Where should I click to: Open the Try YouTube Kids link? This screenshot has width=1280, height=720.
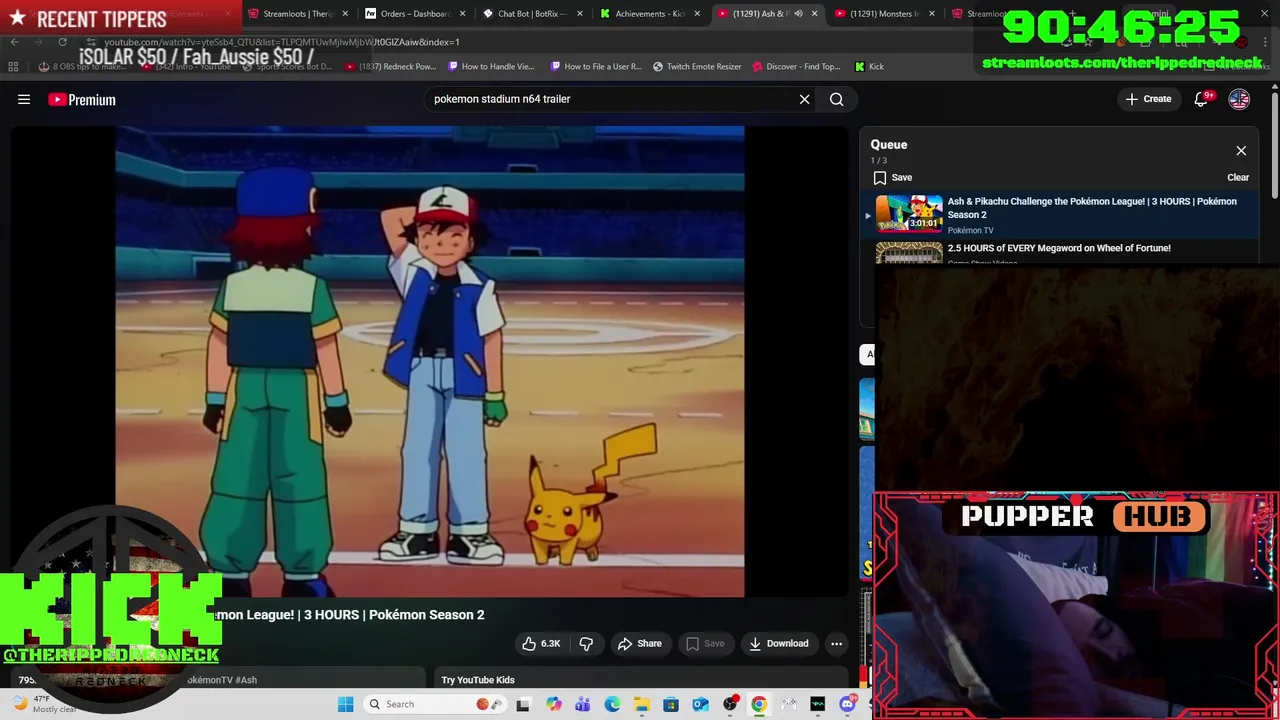click(478, 680)
